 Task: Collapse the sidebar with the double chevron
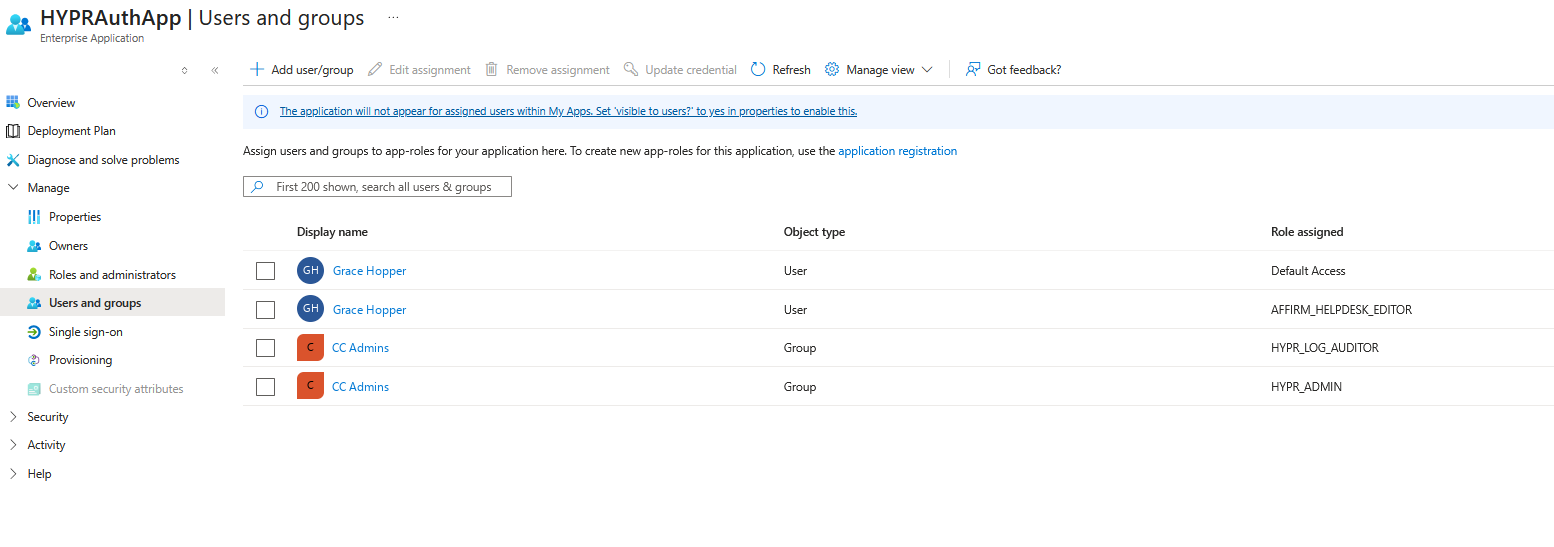pyautogui.click(x=214, y=70)
